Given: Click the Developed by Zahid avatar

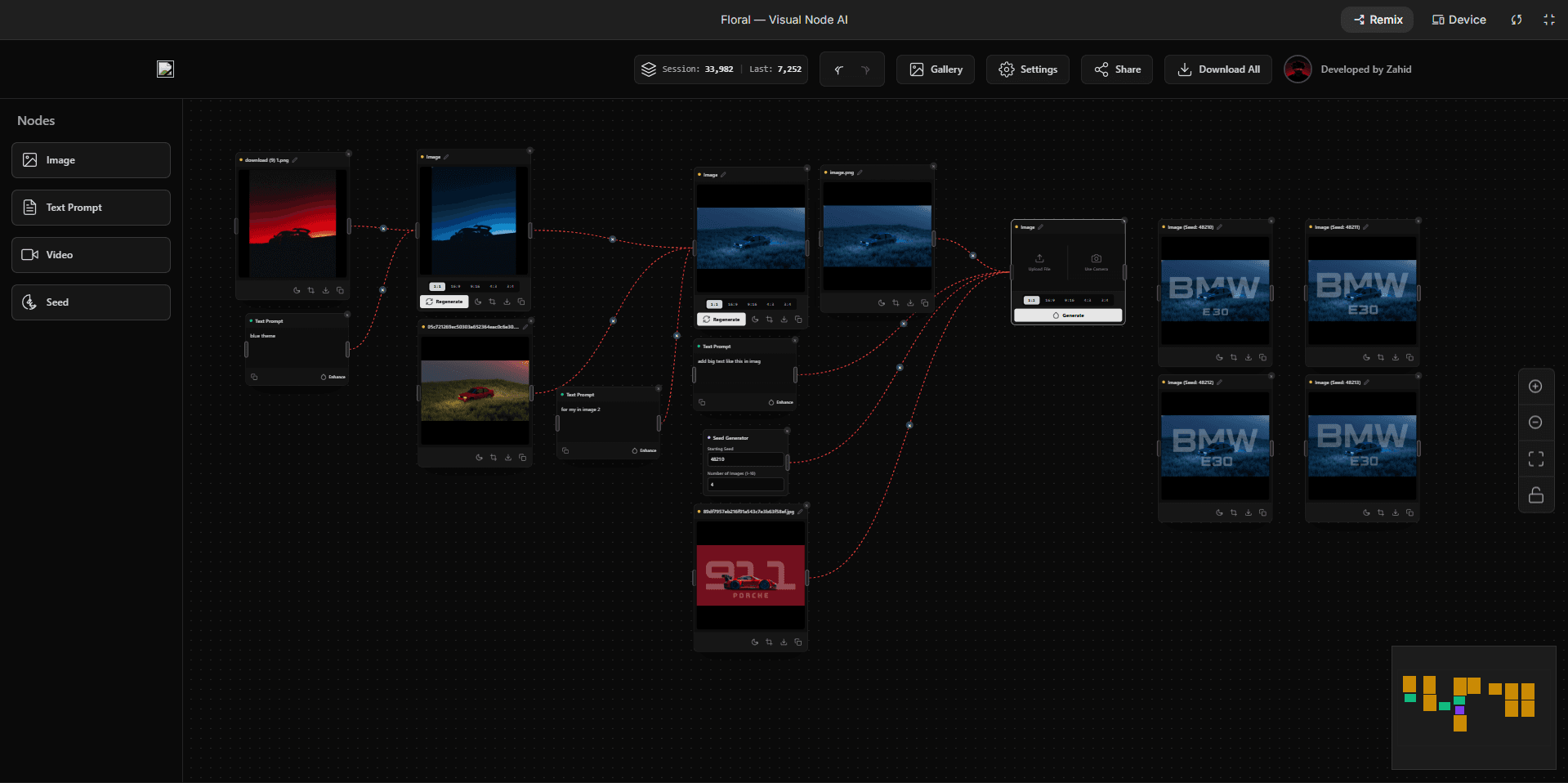Looking at the screenshot, I should pos(1298,69).
